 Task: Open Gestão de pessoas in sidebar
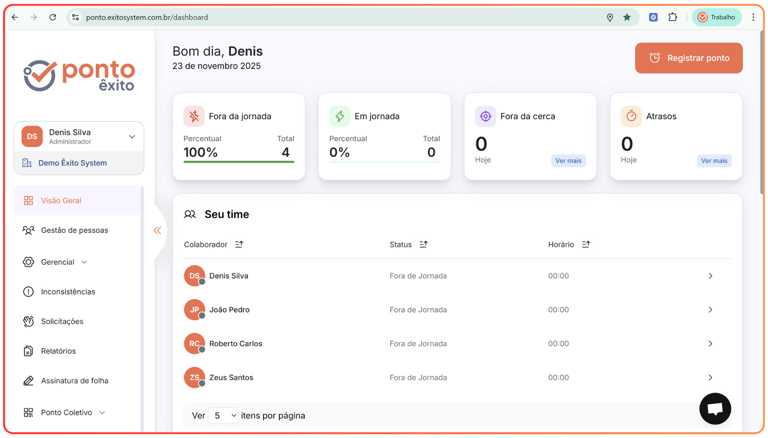point(74,230)
